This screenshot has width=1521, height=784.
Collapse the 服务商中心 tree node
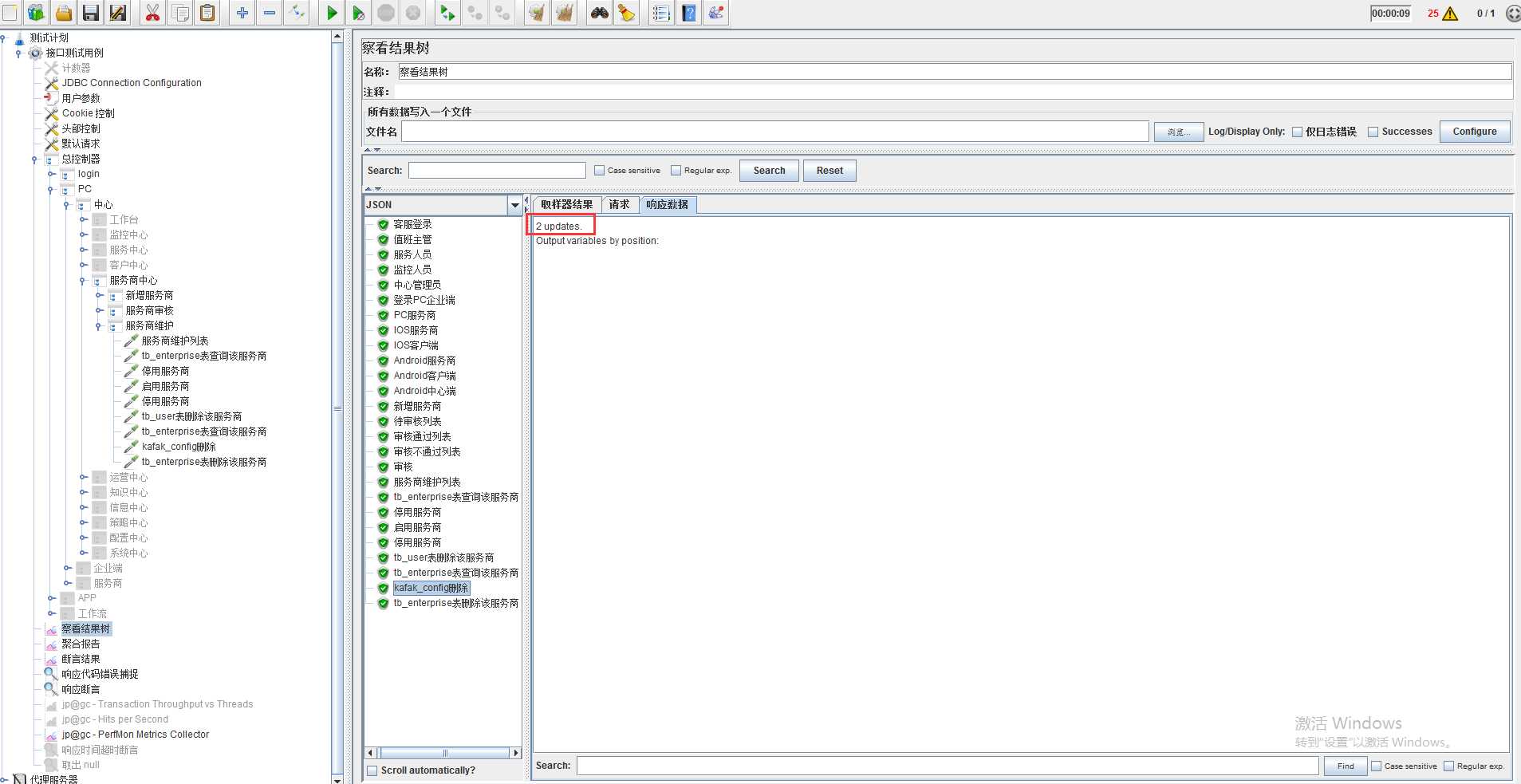82,281
